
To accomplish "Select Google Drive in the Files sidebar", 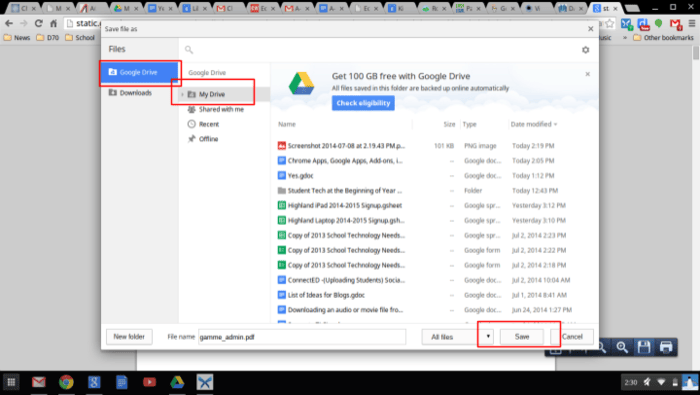I will [x=139, y=72].
